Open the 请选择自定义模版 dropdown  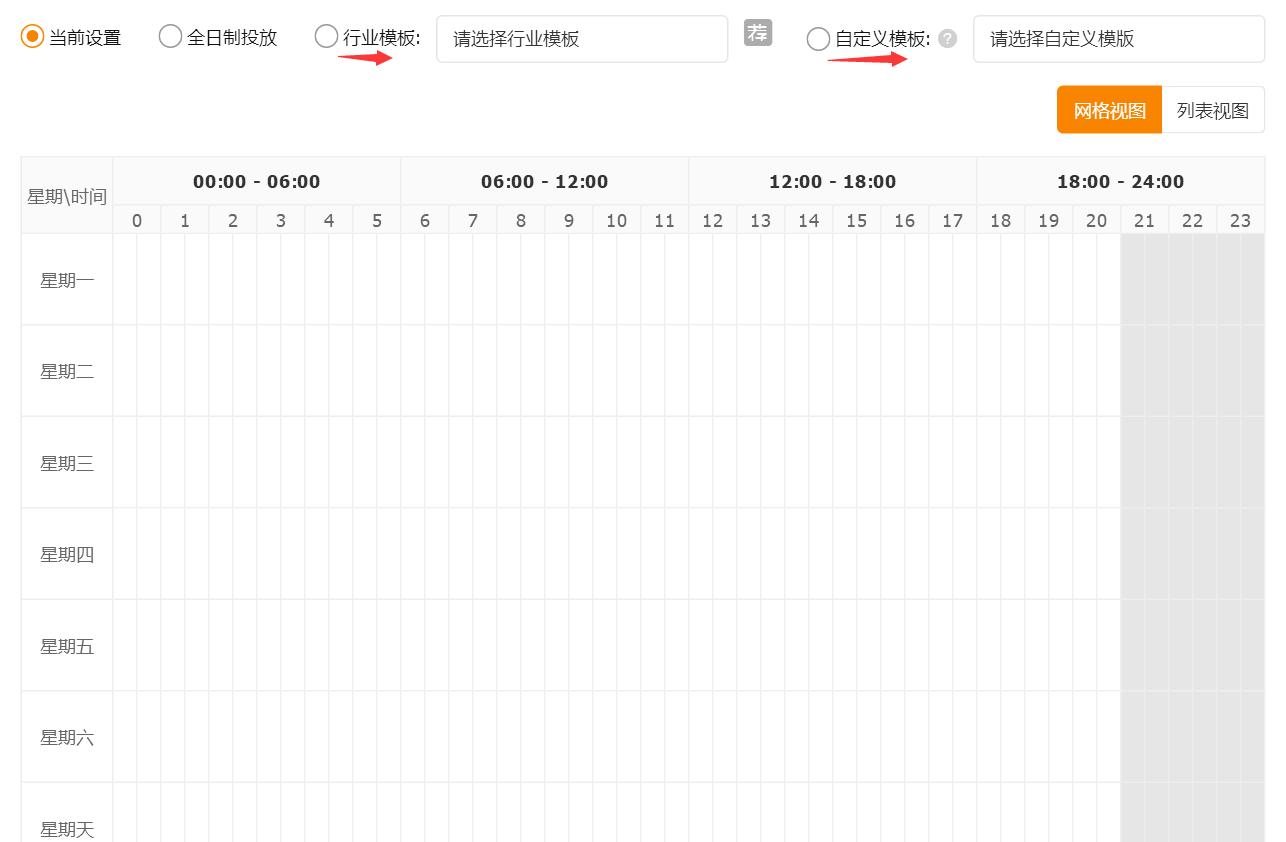click(1118, 39)
